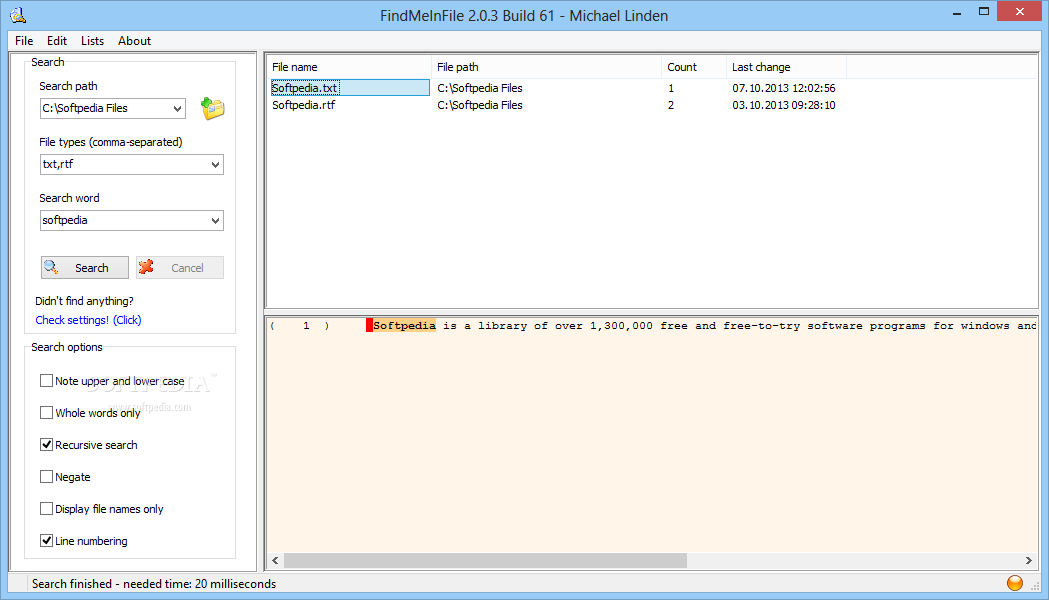Screen dimensions: 1049x600
Task: Minimize the FindMeInFile window
Action: (957, 12)
